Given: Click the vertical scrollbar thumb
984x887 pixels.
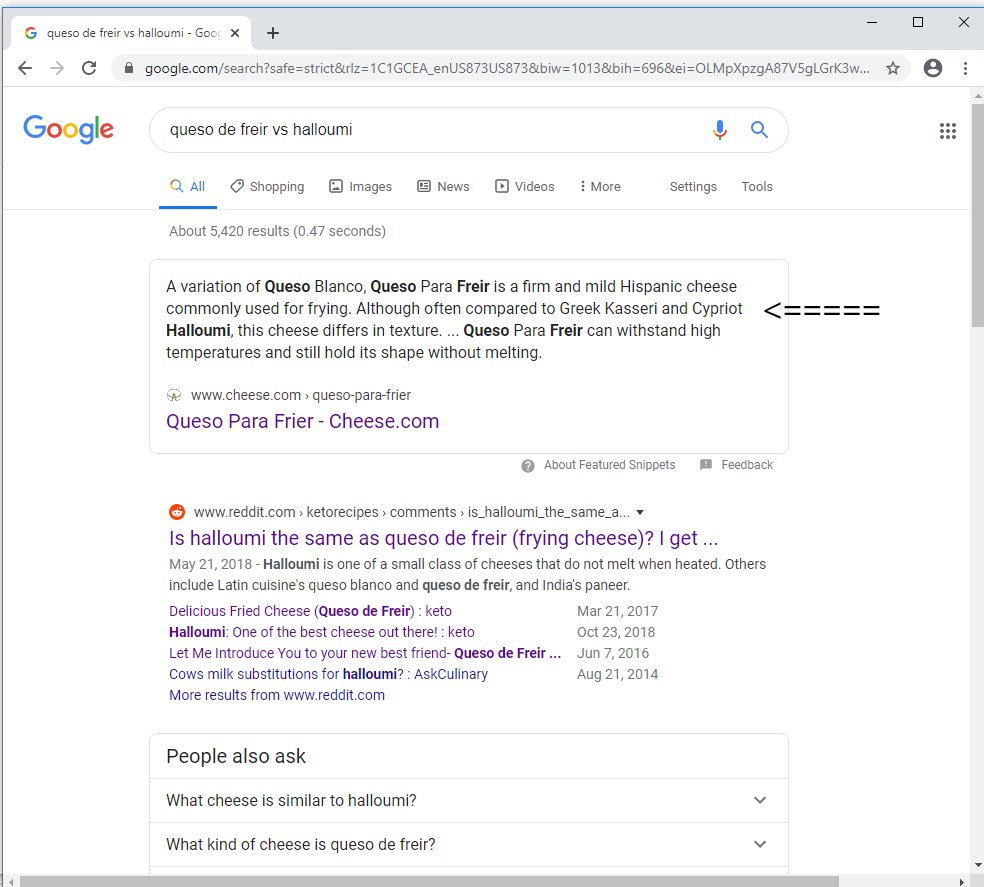Looking at the screenshot, I should click(x=978, y=215).
